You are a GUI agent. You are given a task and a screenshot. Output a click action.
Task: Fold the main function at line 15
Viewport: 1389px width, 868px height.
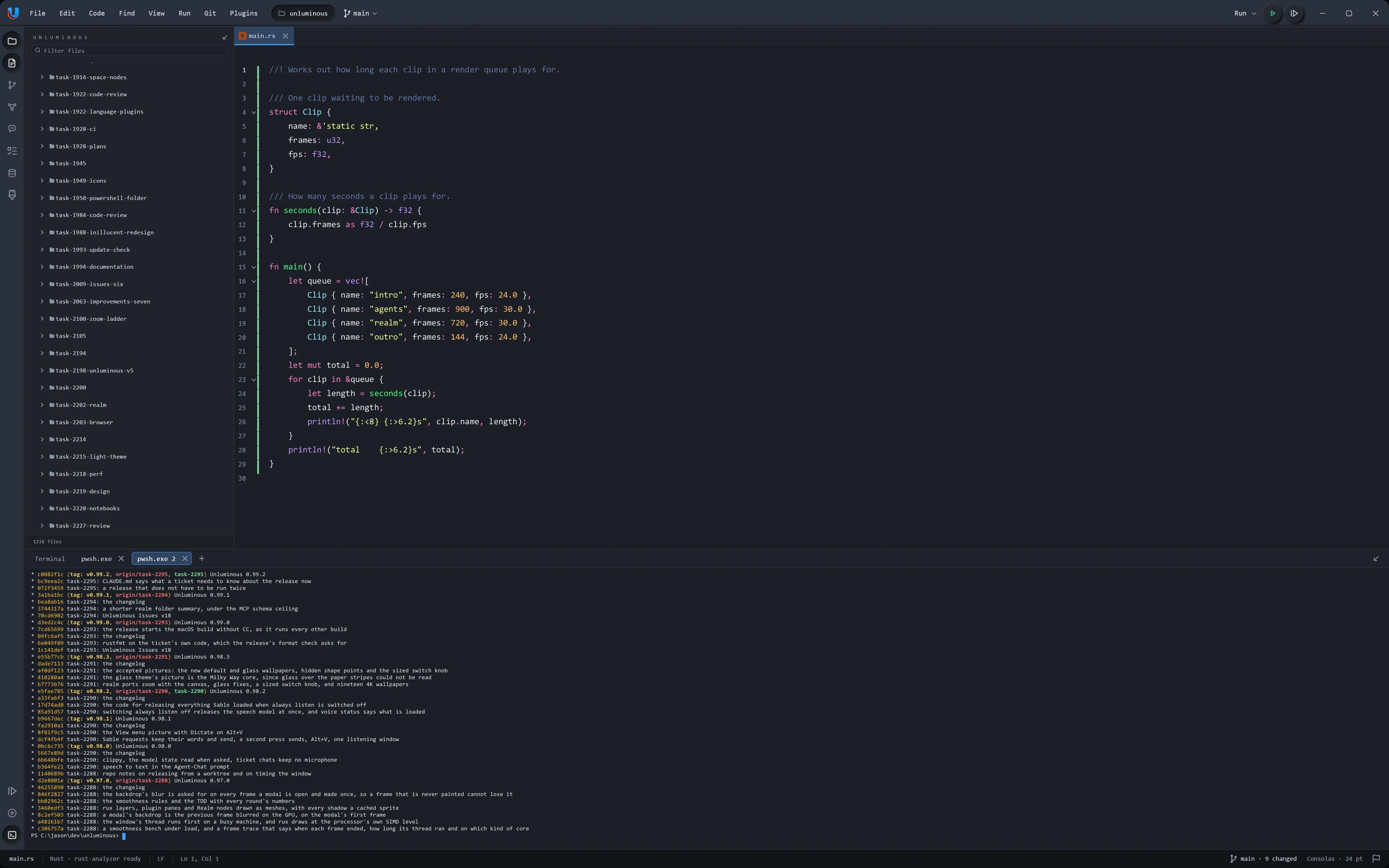coord(254,267)
